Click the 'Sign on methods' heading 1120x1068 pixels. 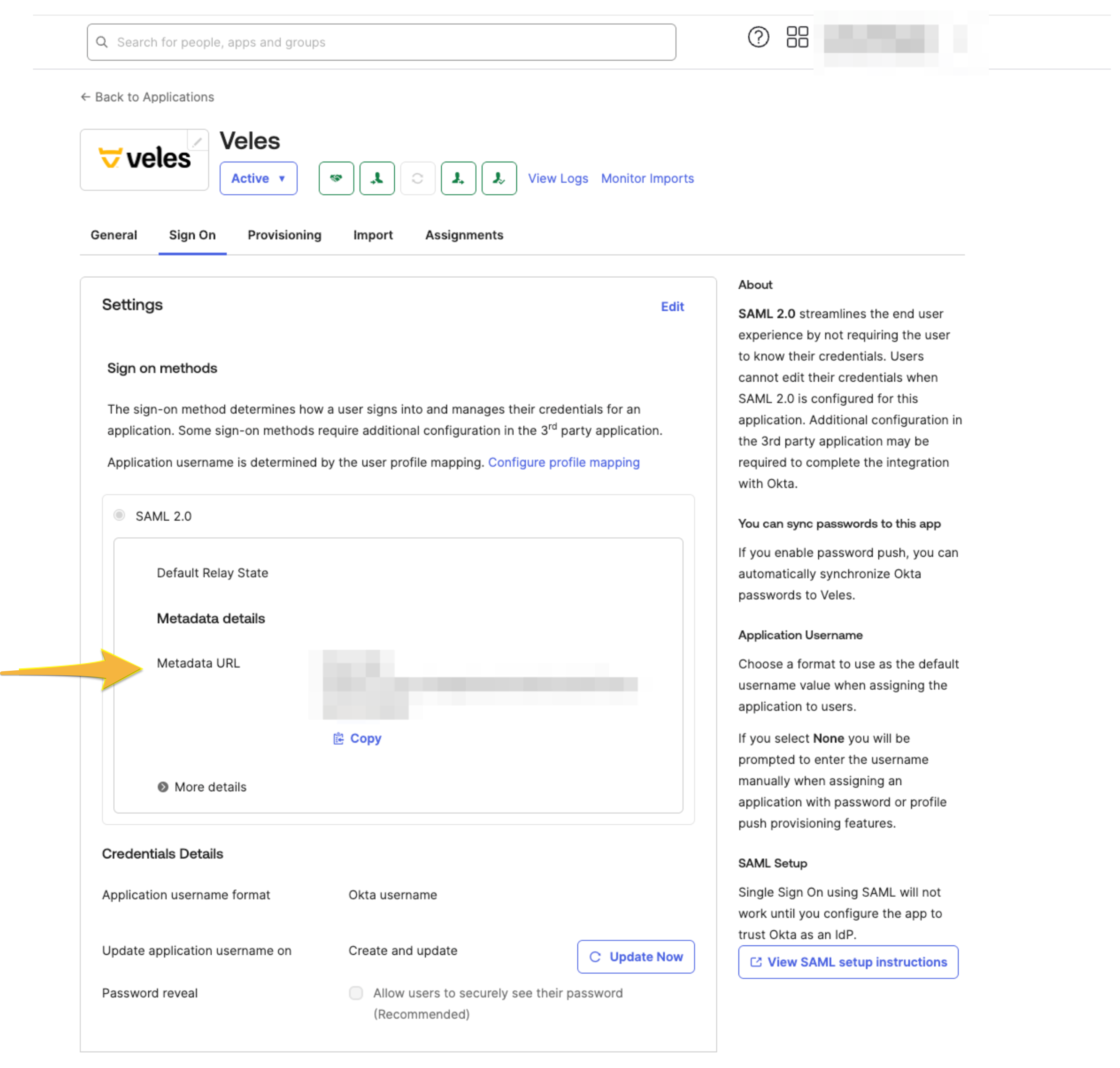pos(162,368)
